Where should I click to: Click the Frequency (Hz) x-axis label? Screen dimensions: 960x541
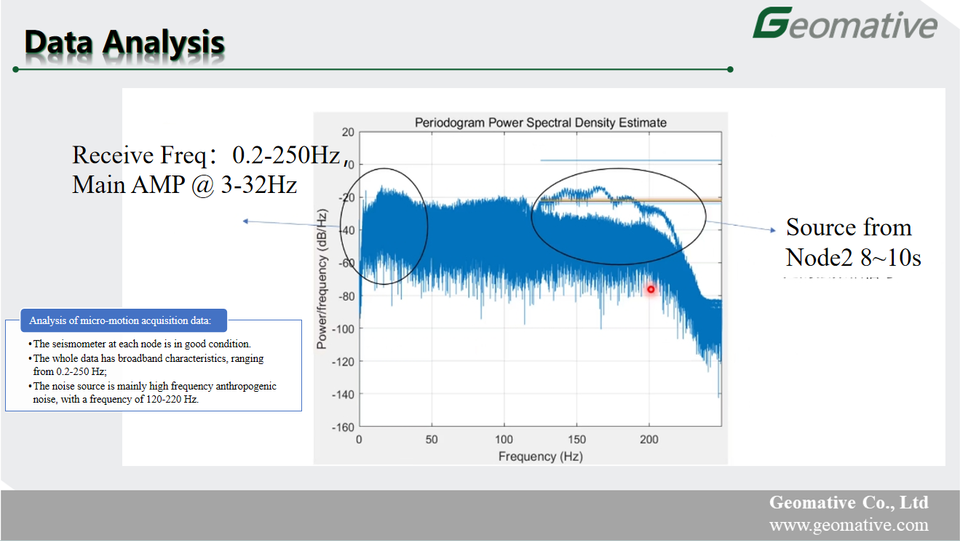[540, 456]
